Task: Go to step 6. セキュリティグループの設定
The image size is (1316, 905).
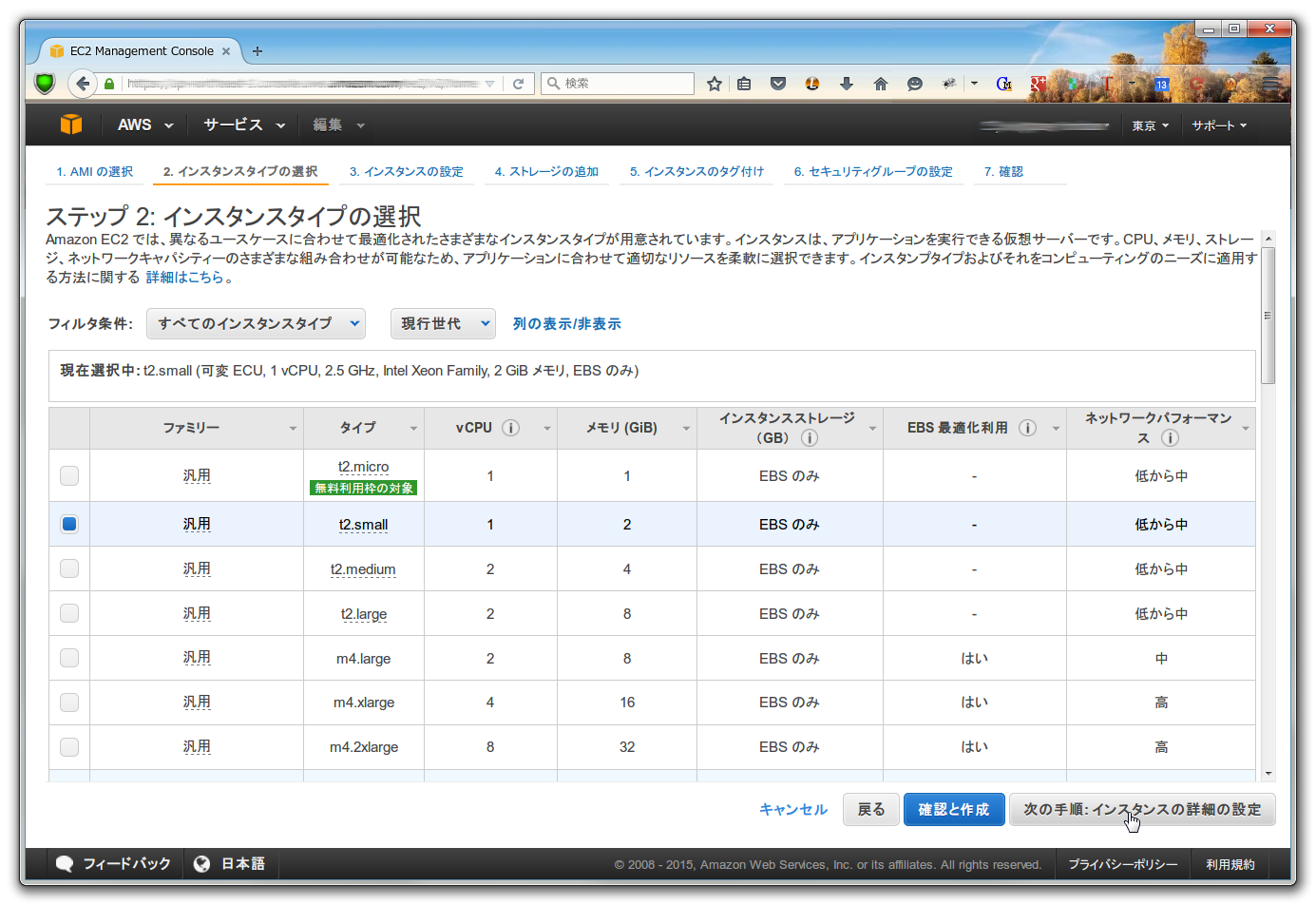Action: 873,172
